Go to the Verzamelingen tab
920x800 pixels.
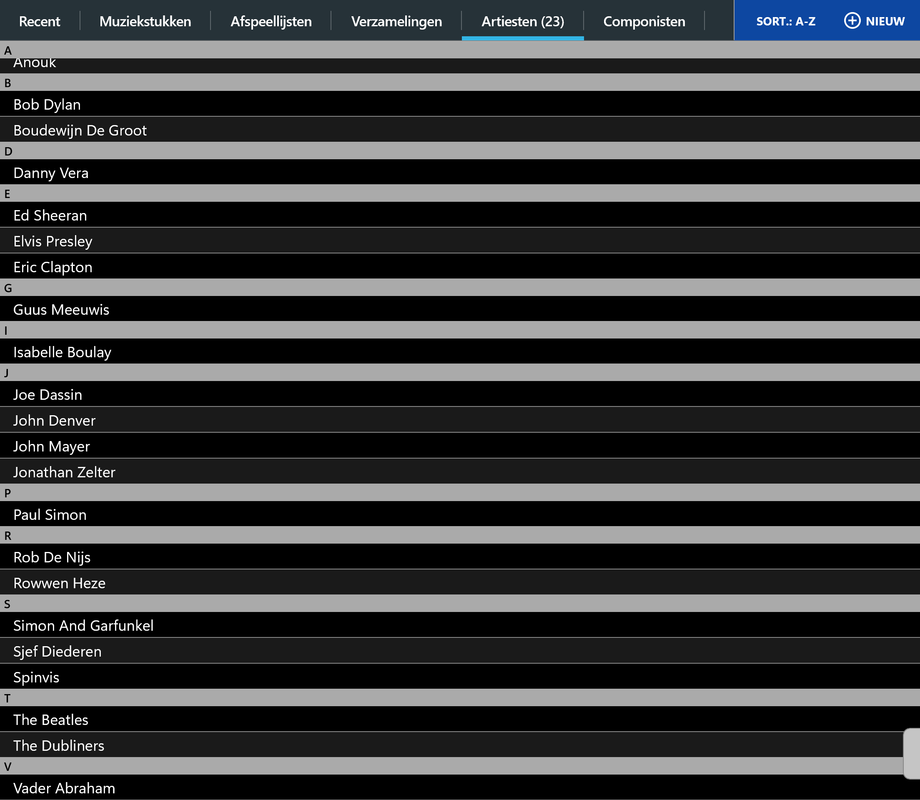coord(396,21)
